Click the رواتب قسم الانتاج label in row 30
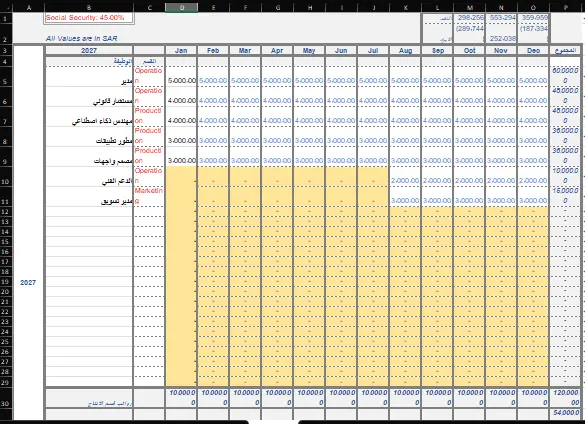This screenshot has height=424, width=585. (89, 398)
